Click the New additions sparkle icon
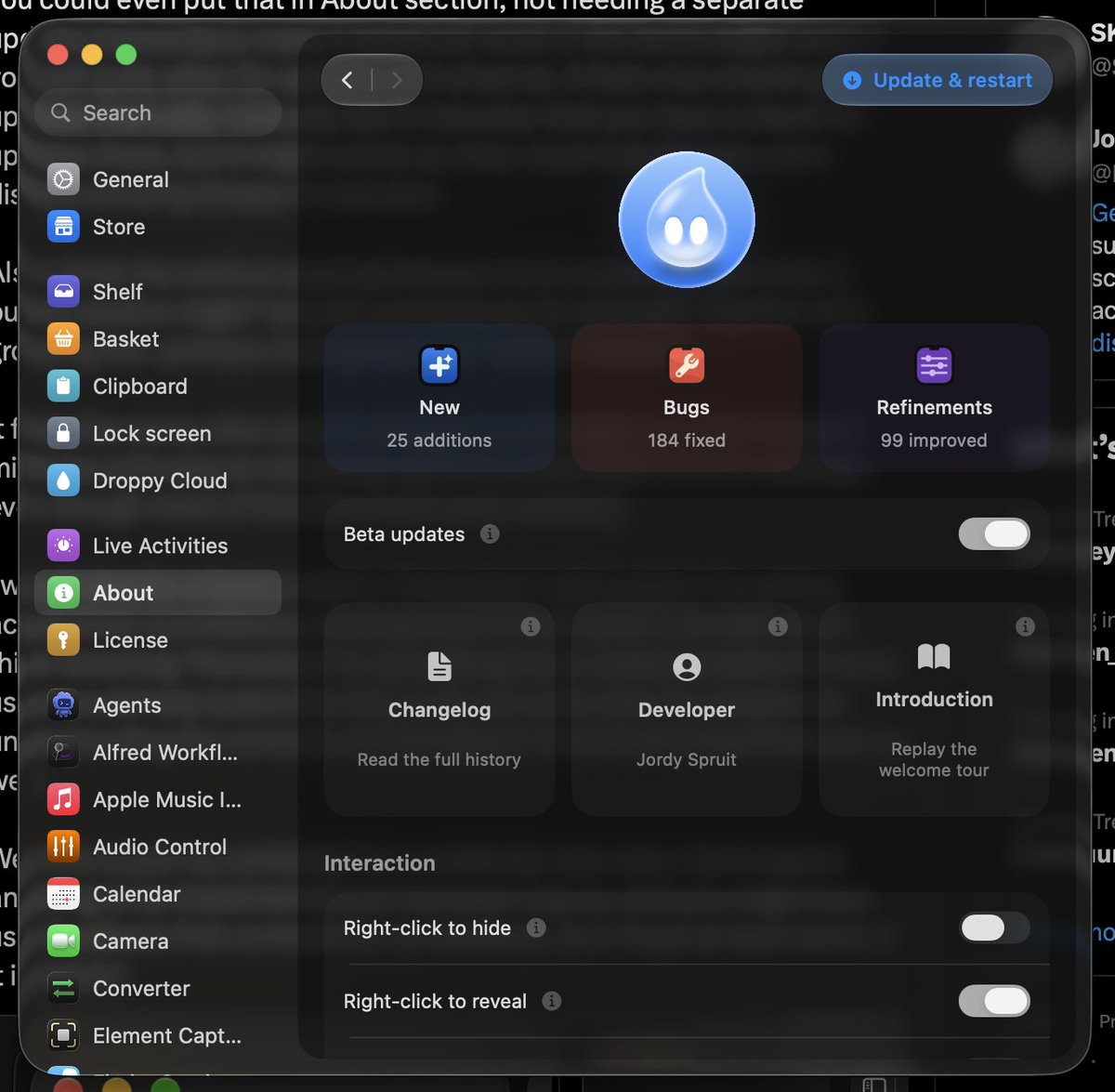This screenshot has height=1092, width=1115. pyautogui.click(x=439, y=365)
